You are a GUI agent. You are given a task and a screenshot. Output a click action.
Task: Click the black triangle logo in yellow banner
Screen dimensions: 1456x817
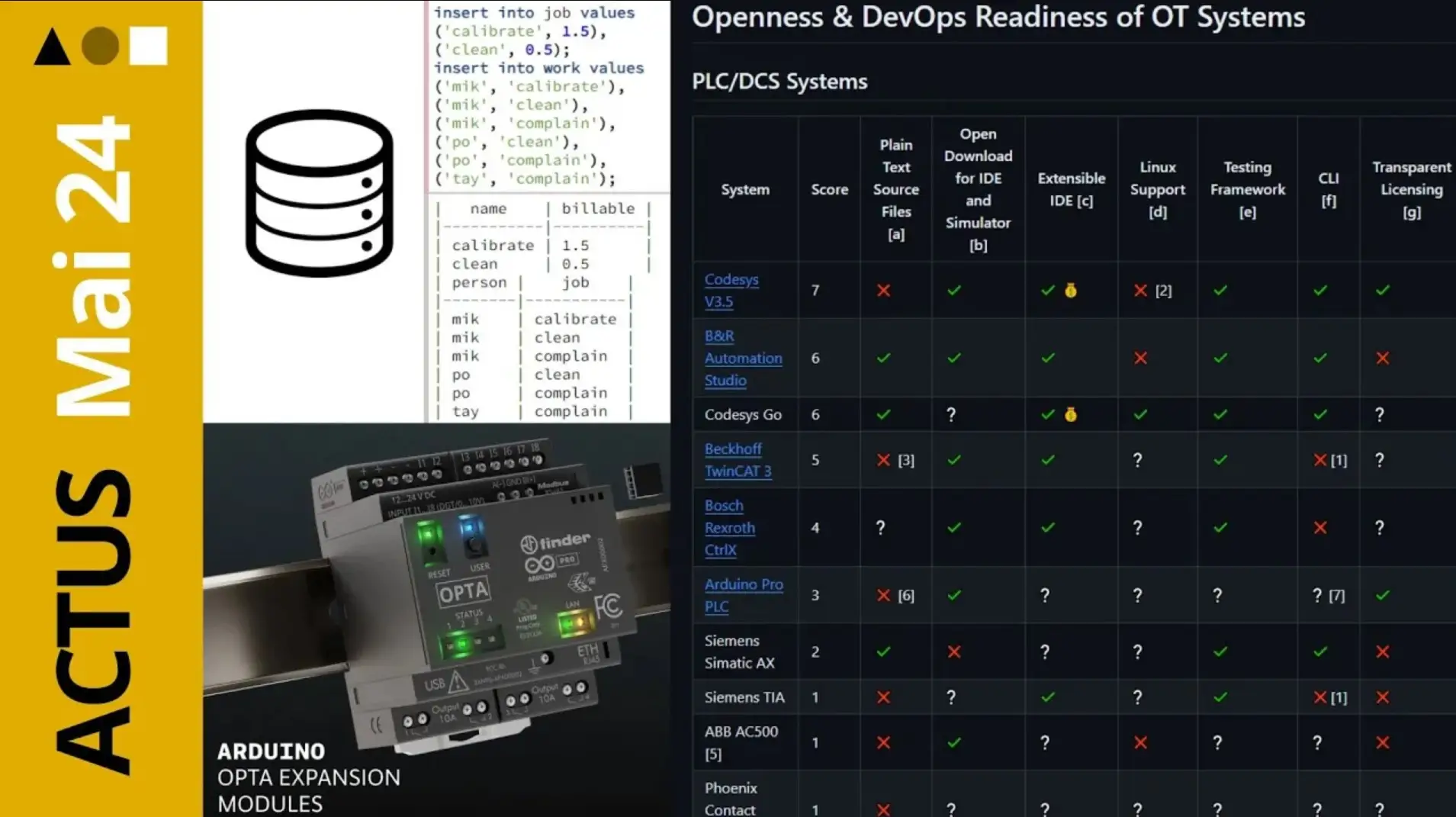pos(50,46)
